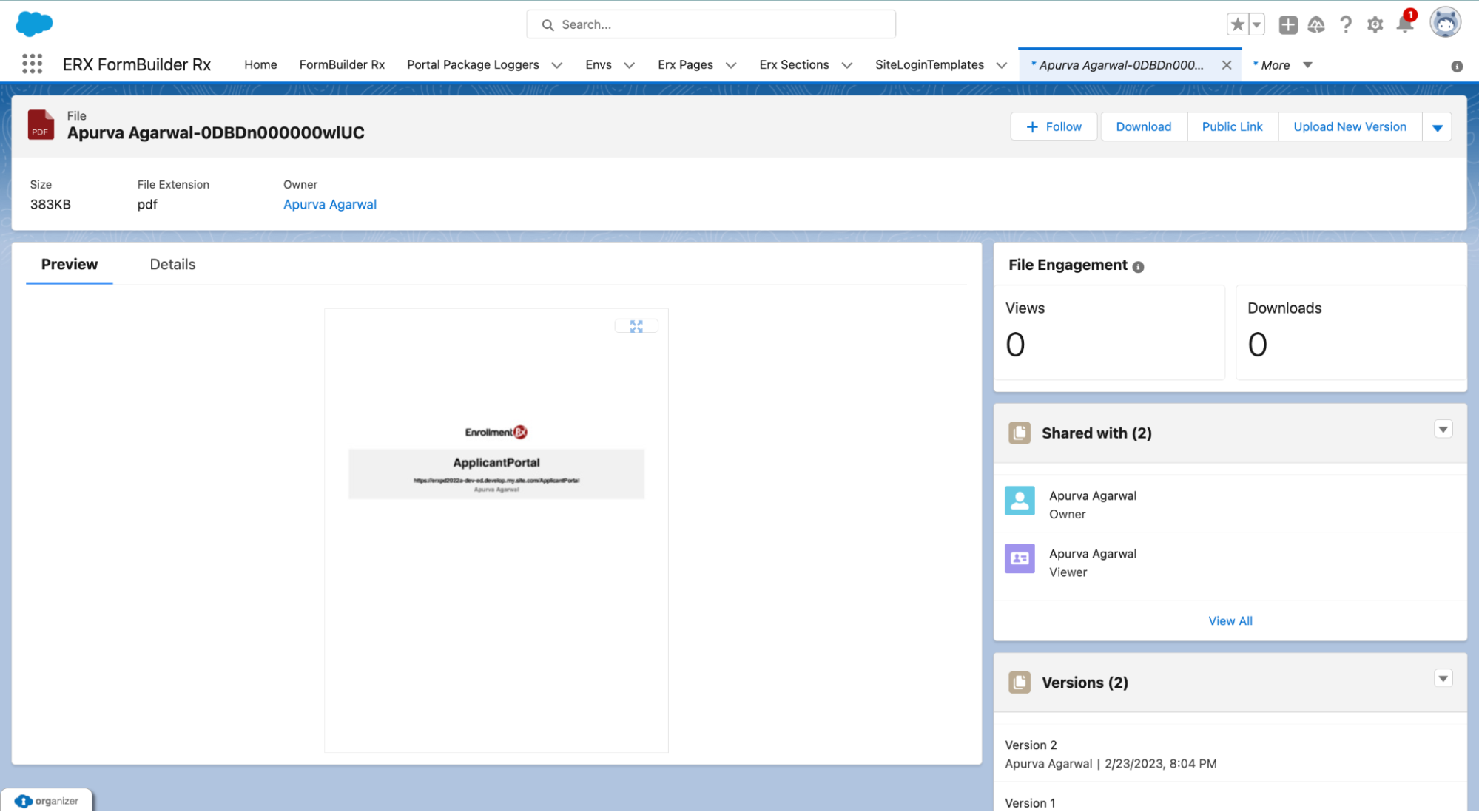Screen dimensions: 1479x812
Task: Click the Favorites star icon
Action: (1237, 24)
